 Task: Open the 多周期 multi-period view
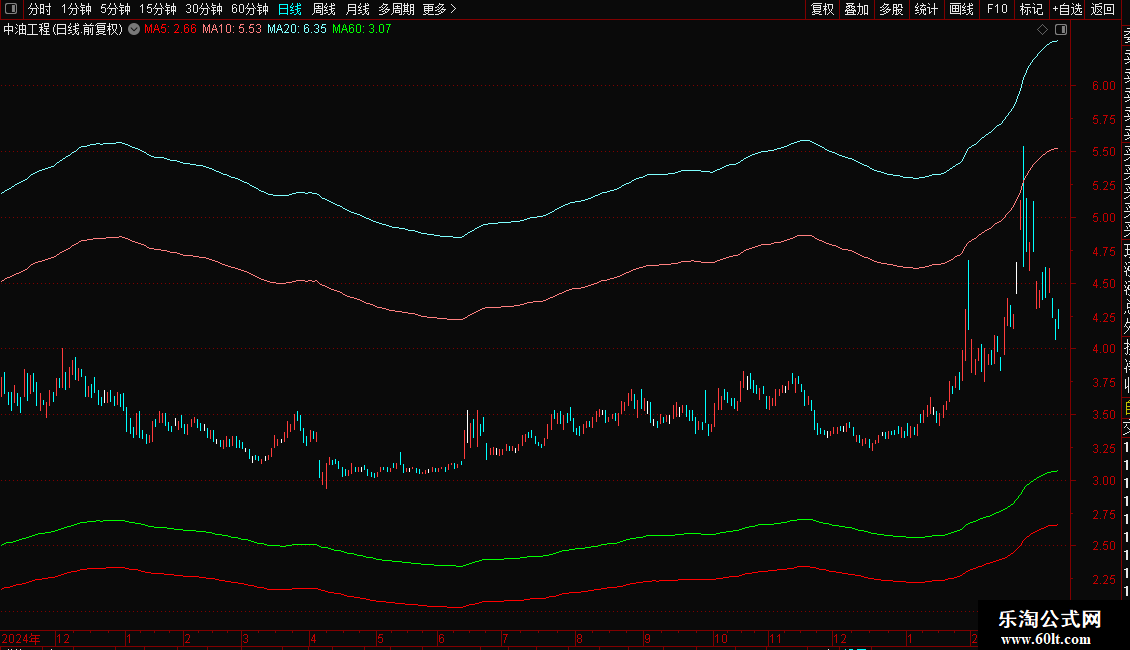pyautogui.click(x=396, y=9)
